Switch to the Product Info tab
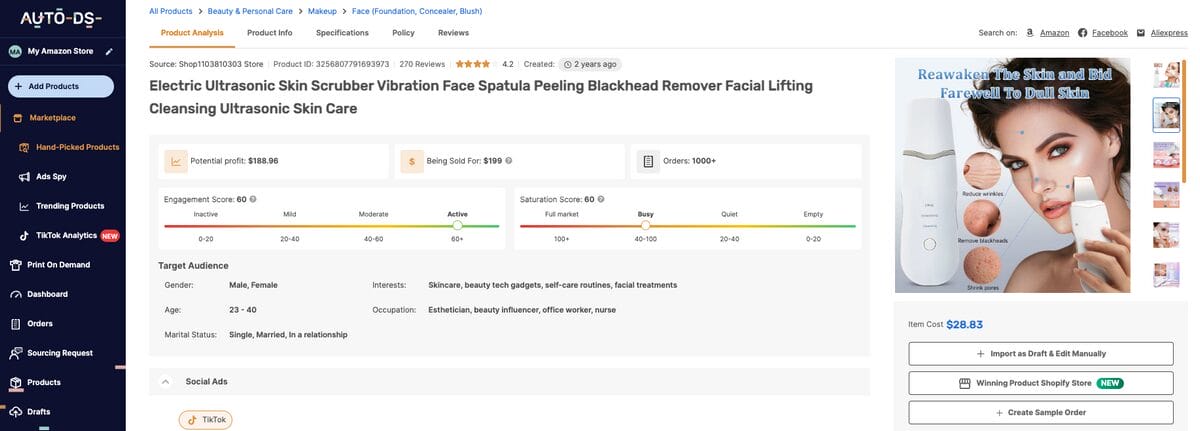The height and width of the screenshot is (431, 1200). pyautogui.click(x=270, y=33)
